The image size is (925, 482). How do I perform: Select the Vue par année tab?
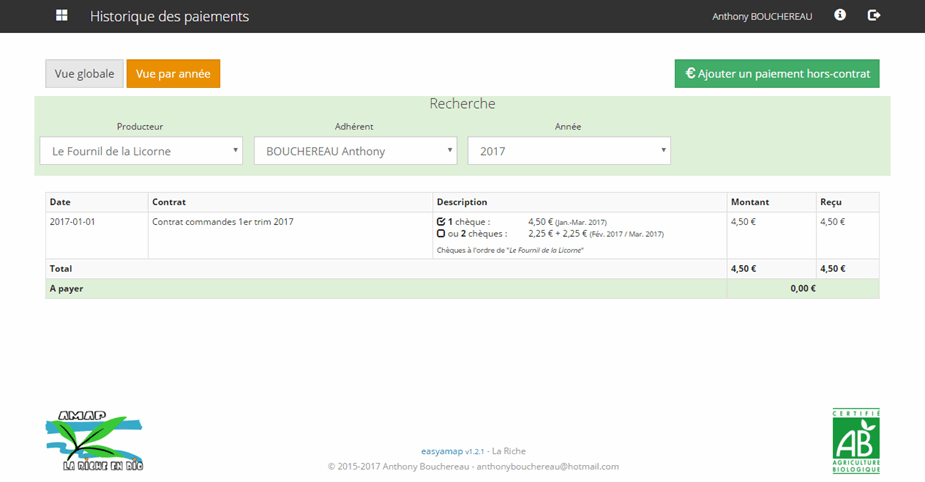point(173,74)
